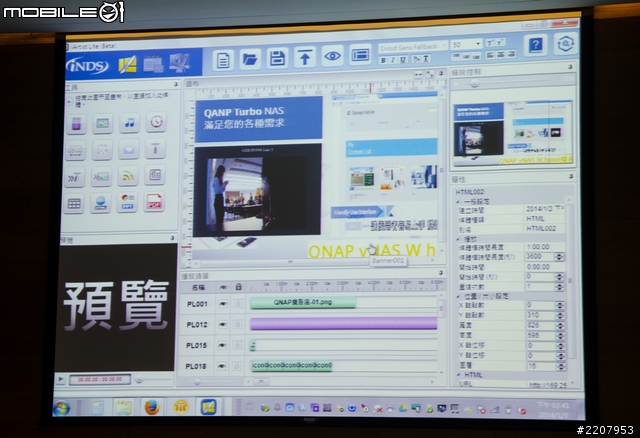Click the zoom slider in playback control panel
Image resolution: width=640 pixels, height=438 pixels.
coord(473,83)
